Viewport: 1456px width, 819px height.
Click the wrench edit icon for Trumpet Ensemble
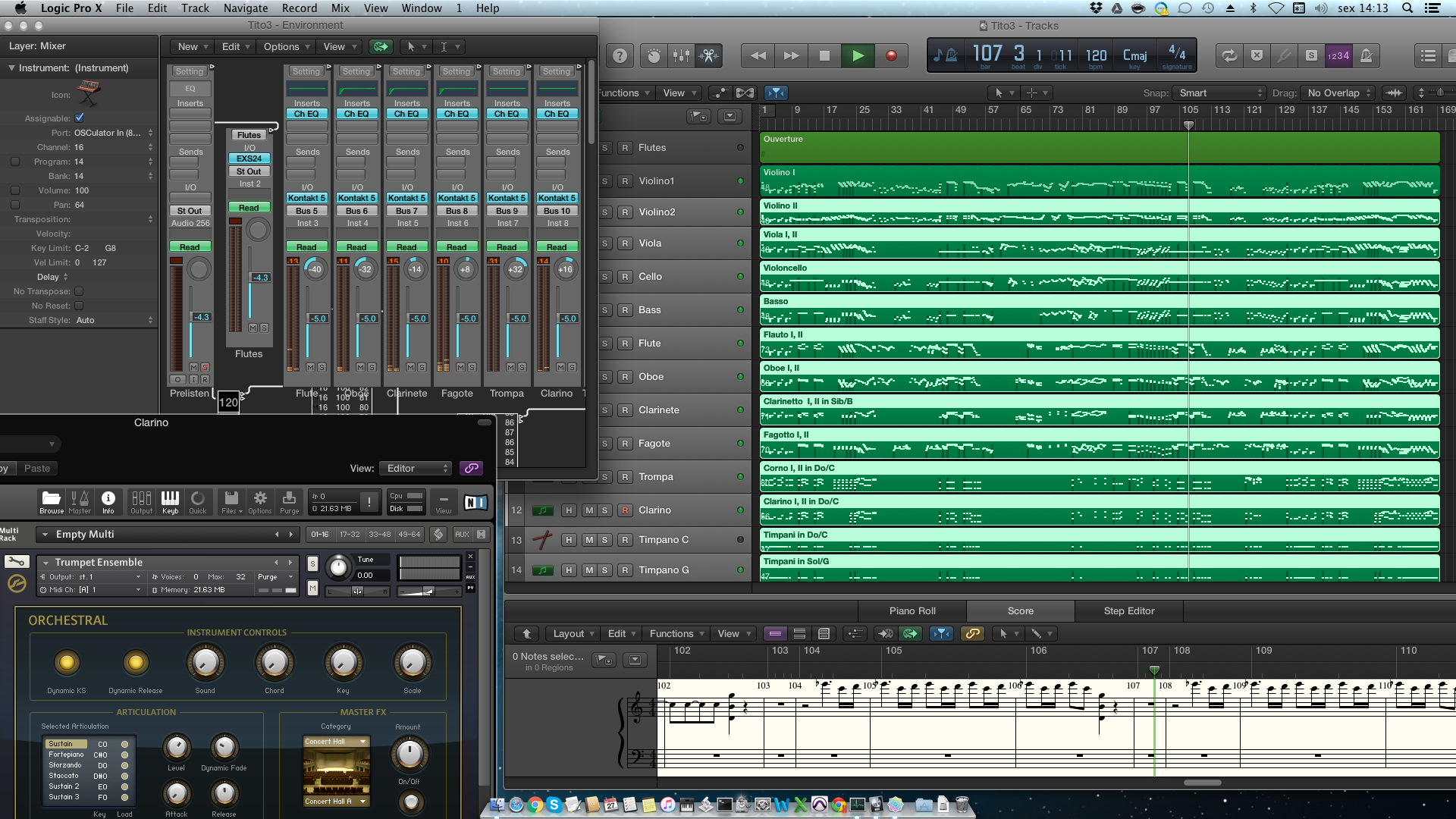pyautogui.click(x=17, y=562)
